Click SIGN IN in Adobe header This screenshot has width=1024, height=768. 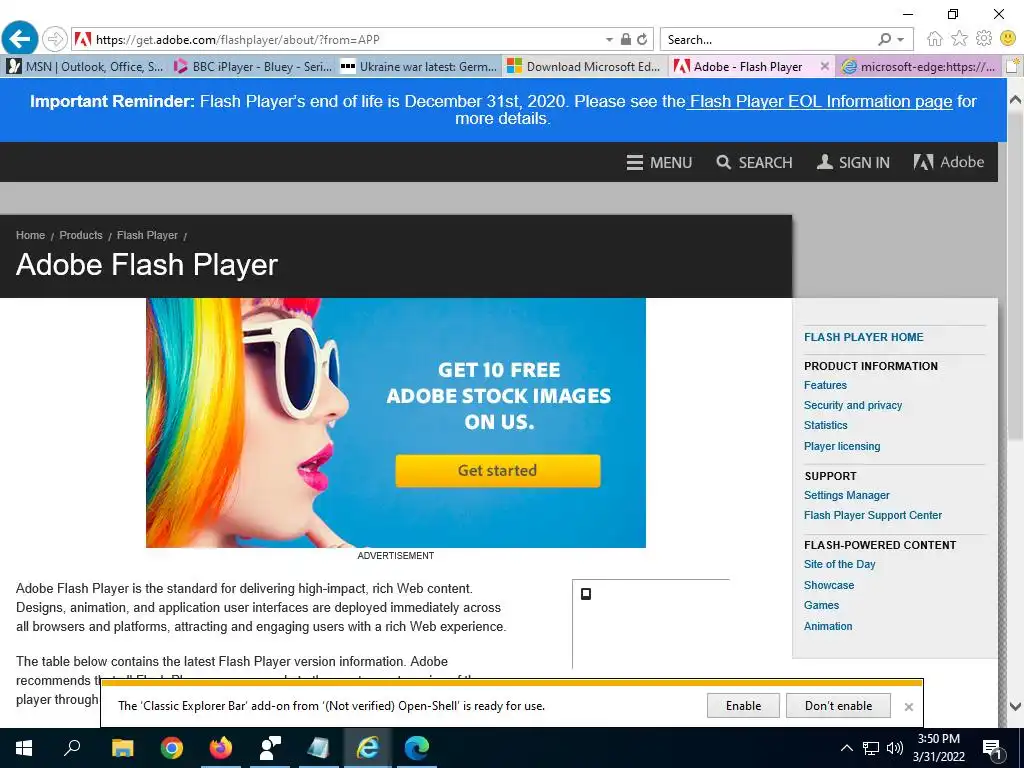point(853,162)
